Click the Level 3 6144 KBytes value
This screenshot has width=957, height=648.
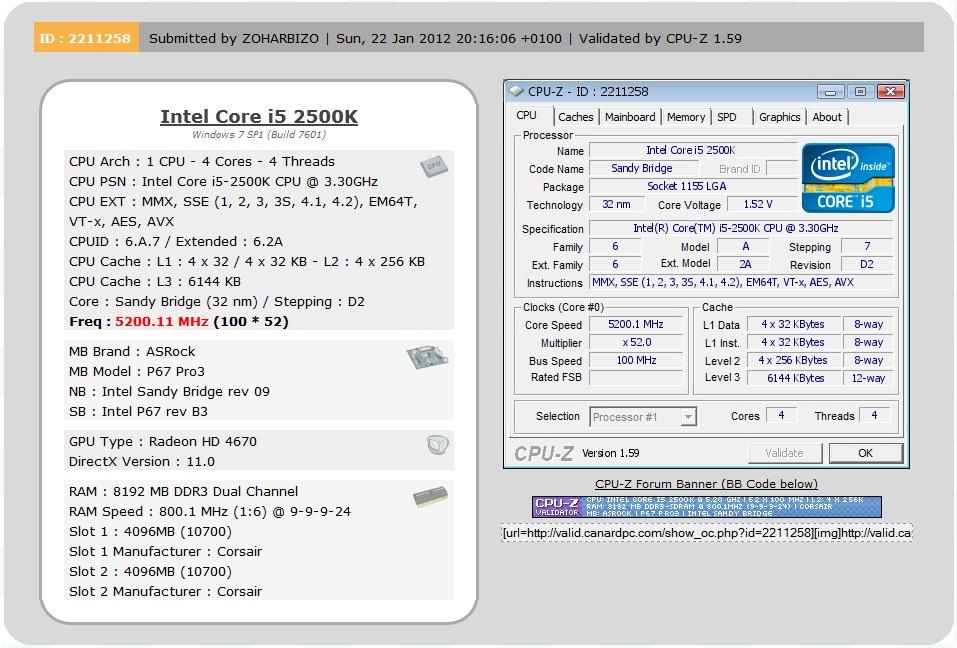792,378
